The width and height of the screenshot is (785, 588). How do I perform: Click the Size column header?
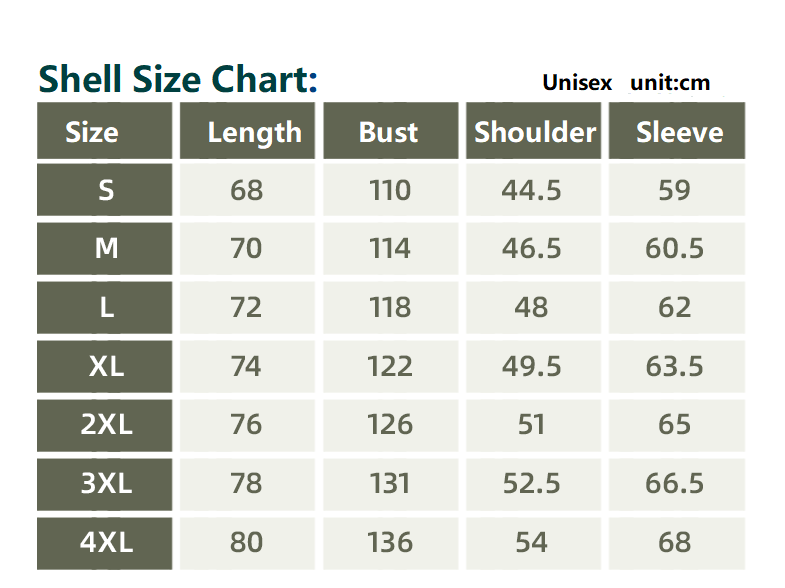[x=92, y=132]
